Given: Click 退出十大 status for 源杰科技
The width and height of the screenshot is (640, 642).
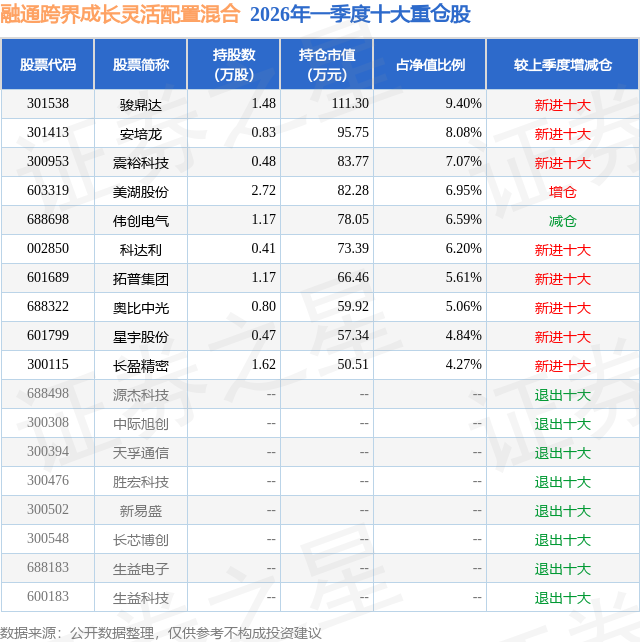Looking at the screenshot, I should pos(563,396).
